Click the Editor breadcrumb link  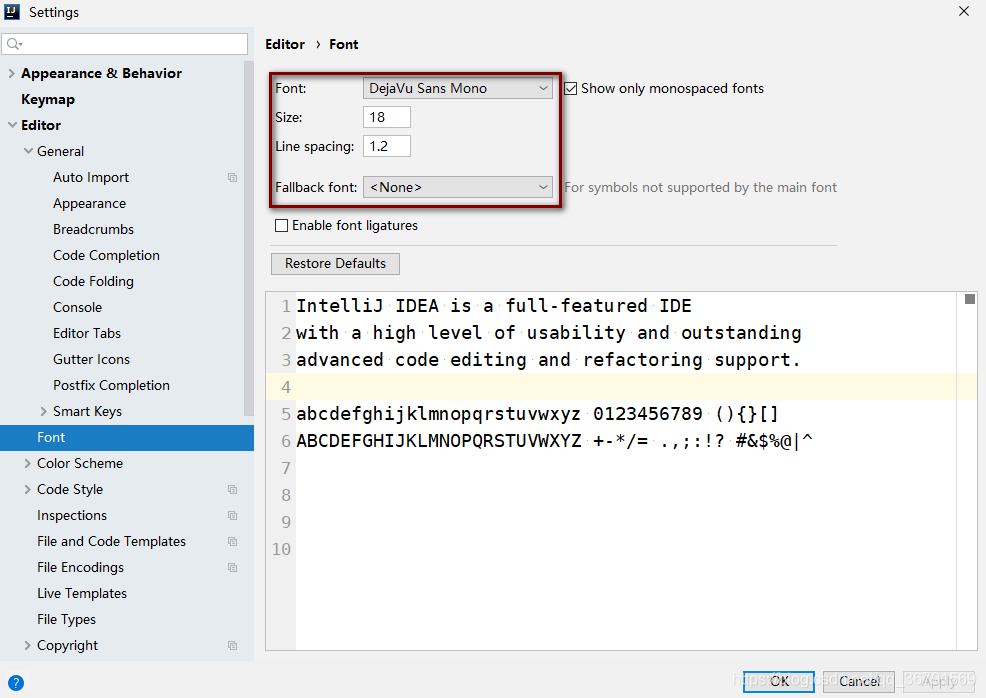(x=285, y=45)
